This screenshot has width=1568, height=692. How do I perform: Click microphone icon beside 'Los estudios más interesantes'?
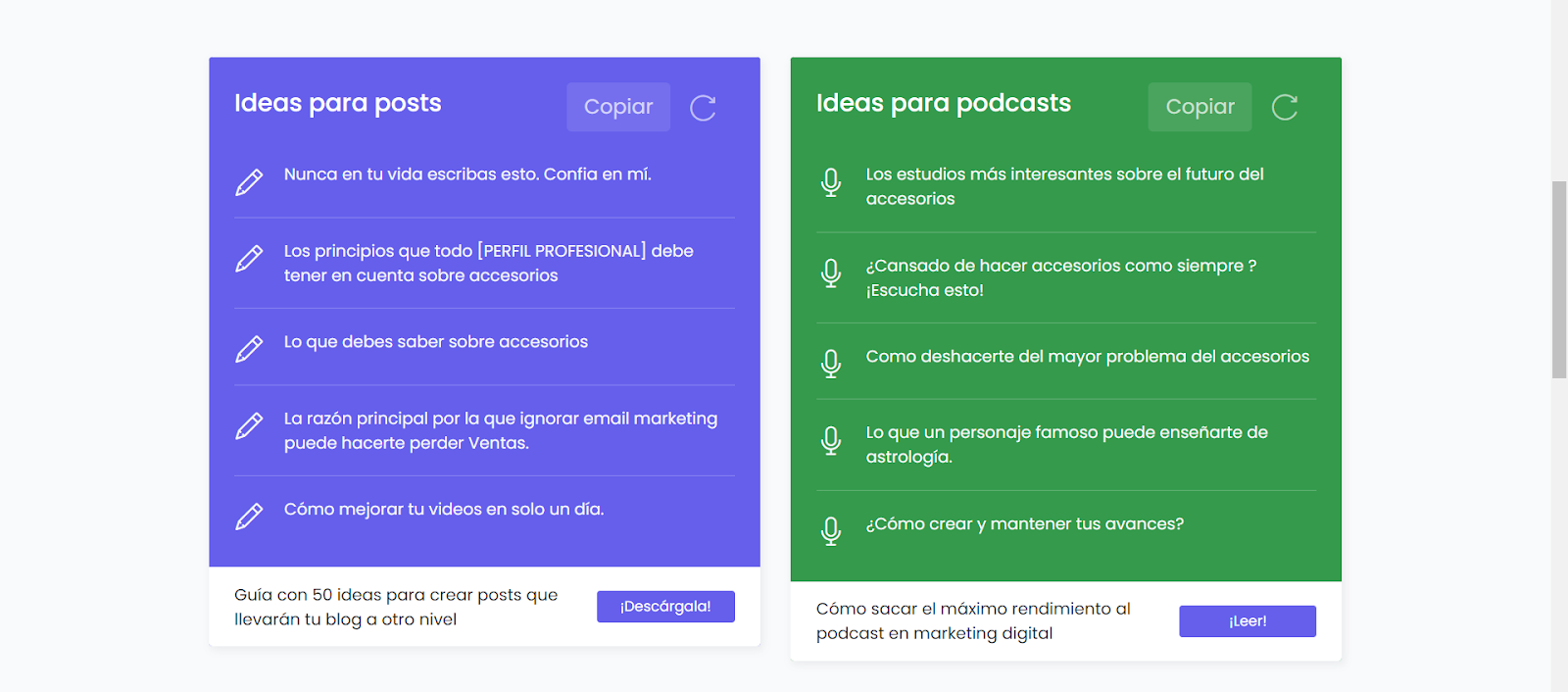831,182
